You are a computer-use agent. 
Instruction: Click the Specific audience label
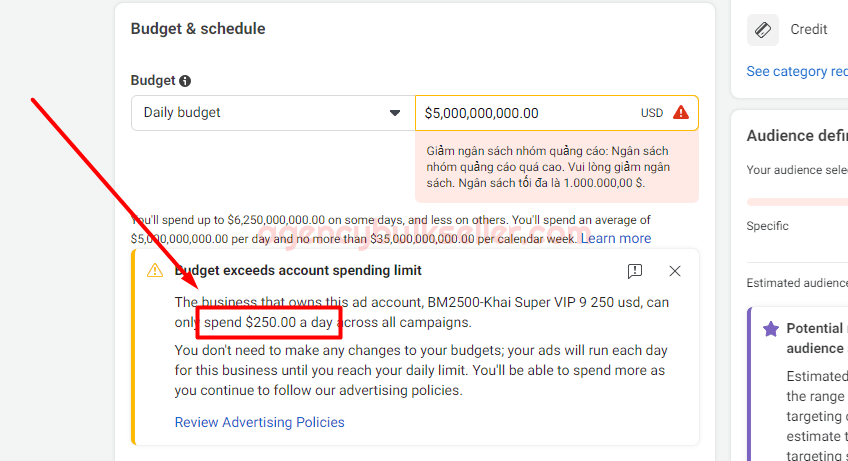click(x=768, y=226)
